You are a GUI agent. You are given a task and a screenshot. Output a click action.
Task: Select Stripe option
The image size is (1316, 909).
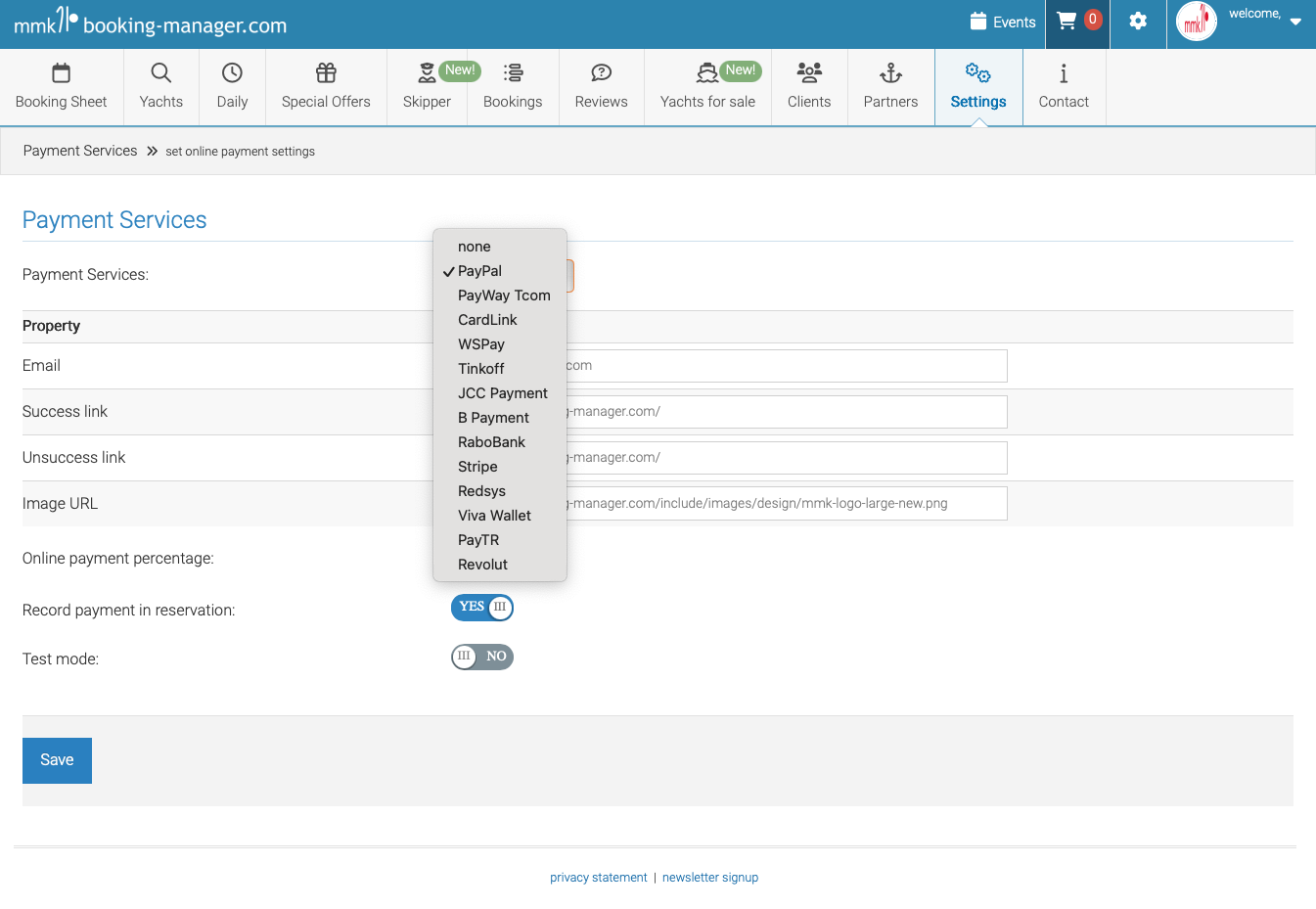point(500,467)
